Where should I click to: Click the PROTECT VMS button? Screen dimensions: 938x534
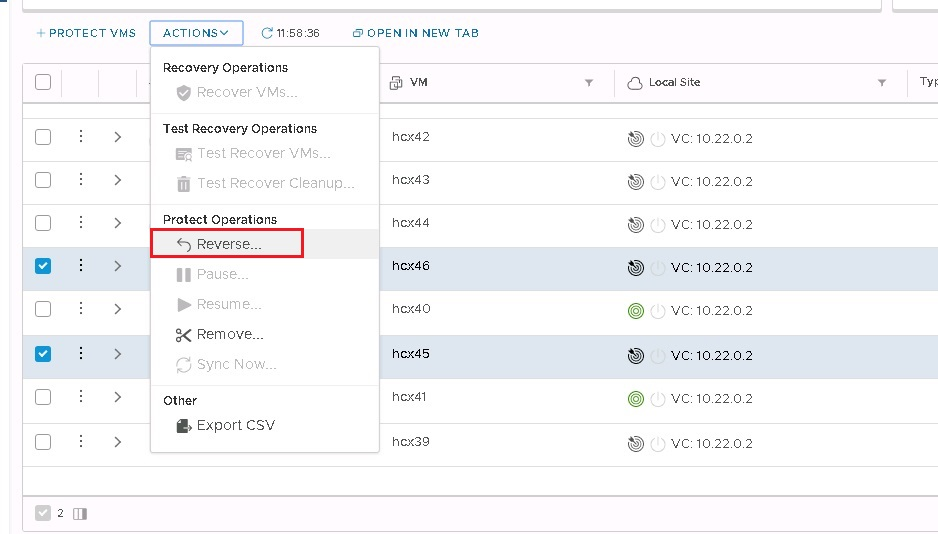pos(86,33)
